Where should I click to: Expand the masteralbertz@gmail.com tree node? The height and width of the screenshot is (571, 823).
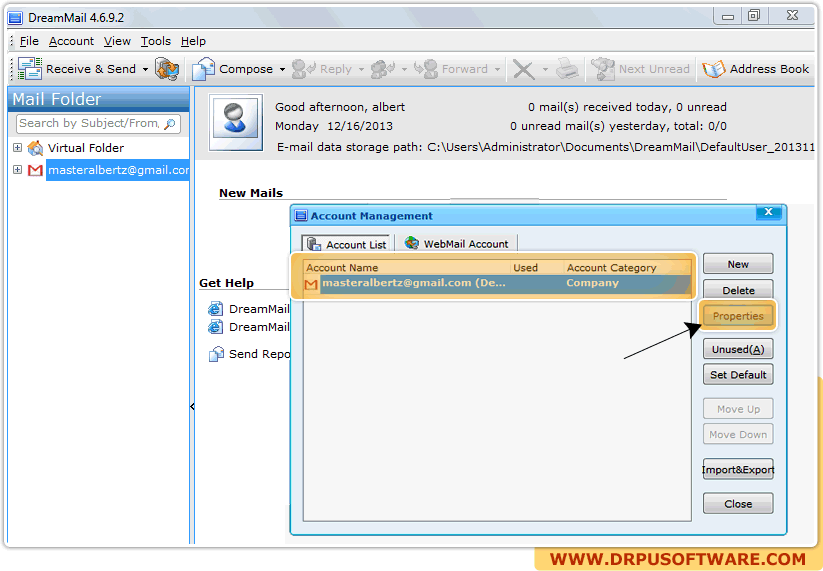[x=17, y=170]
